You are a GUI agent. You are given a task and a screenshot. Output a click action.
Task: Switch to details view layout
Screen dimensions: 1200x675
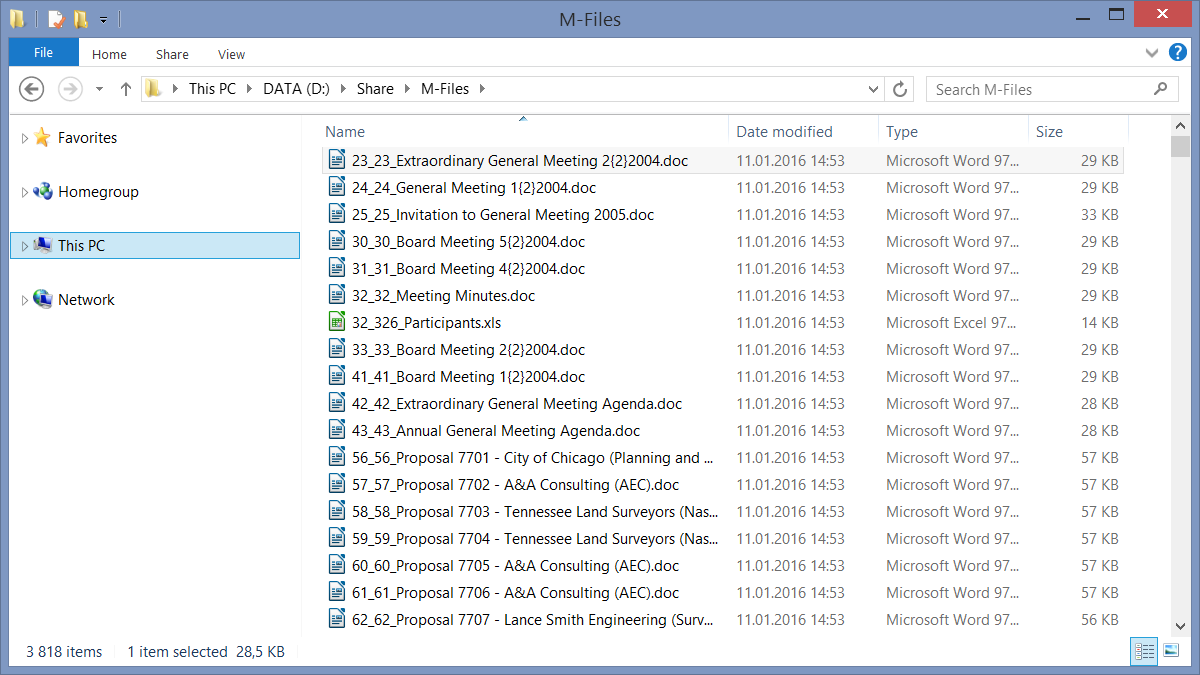(x=1144, y=651)
